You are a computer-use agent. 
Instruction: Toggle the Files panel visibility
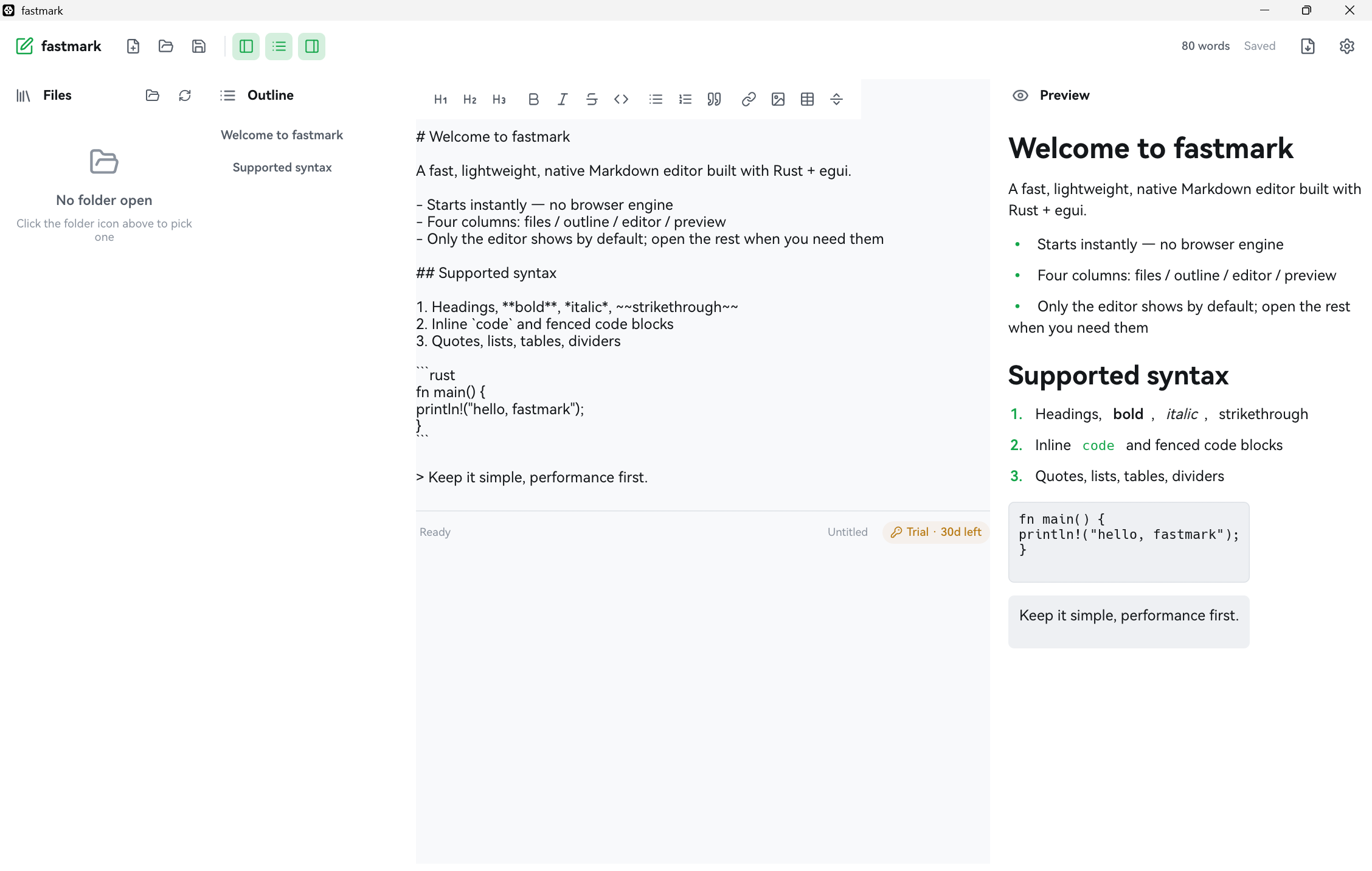[x=246, y=46]
